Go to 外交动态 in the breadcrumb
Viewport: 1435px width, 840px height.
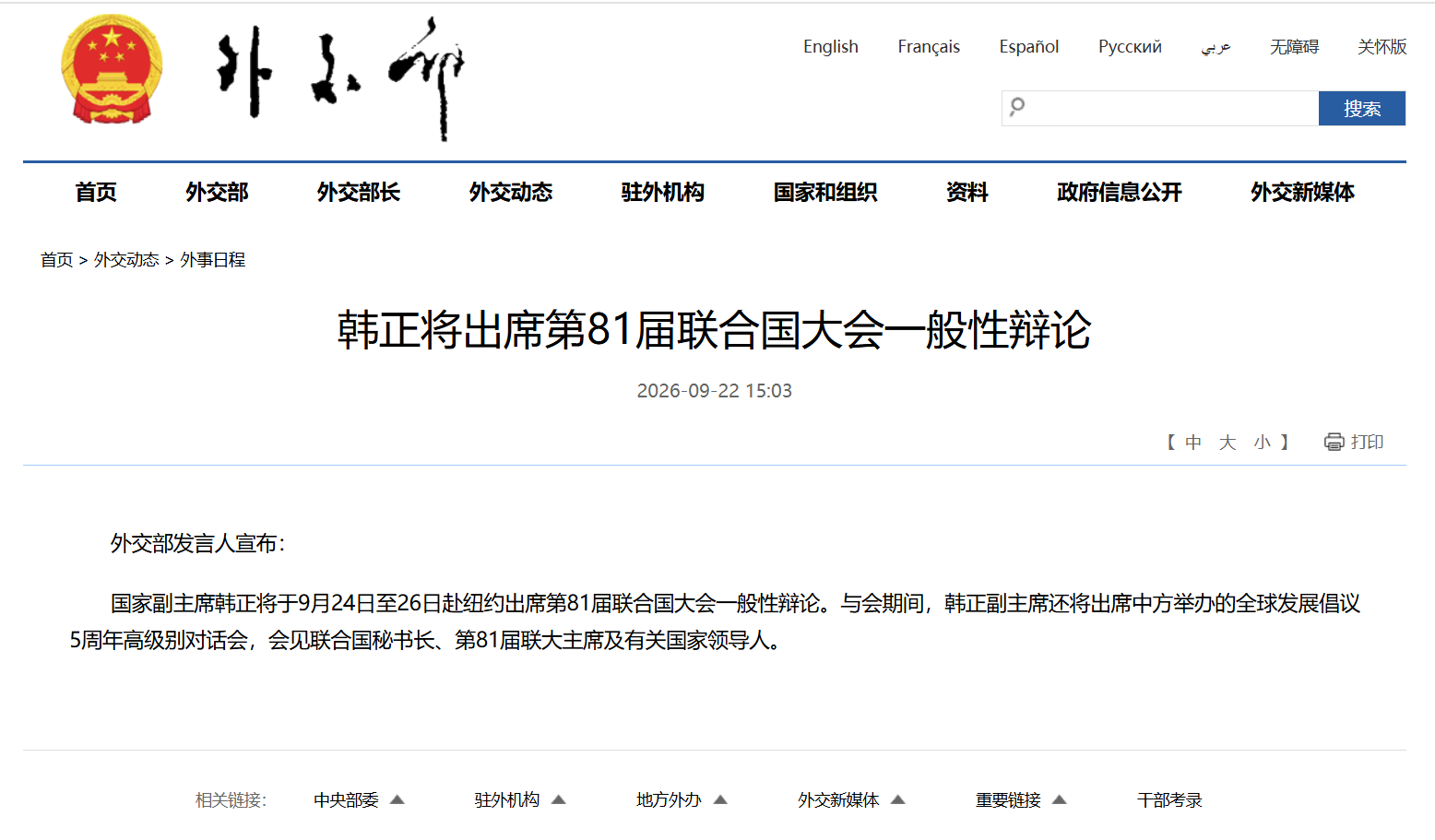click(126, 260)
